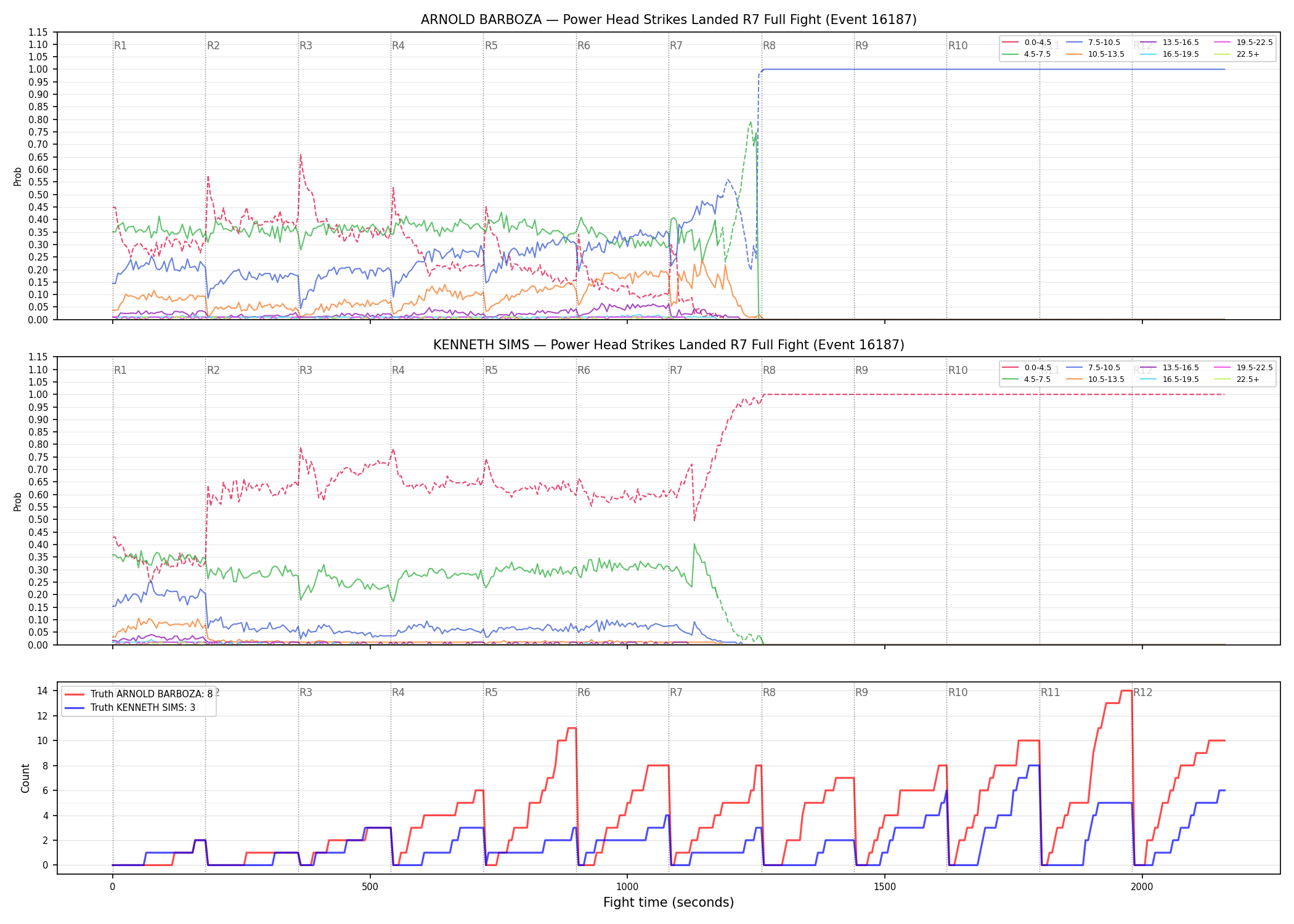
Task: Click Truth KENNETH SIMS legend entry
Action: (130, 707)
